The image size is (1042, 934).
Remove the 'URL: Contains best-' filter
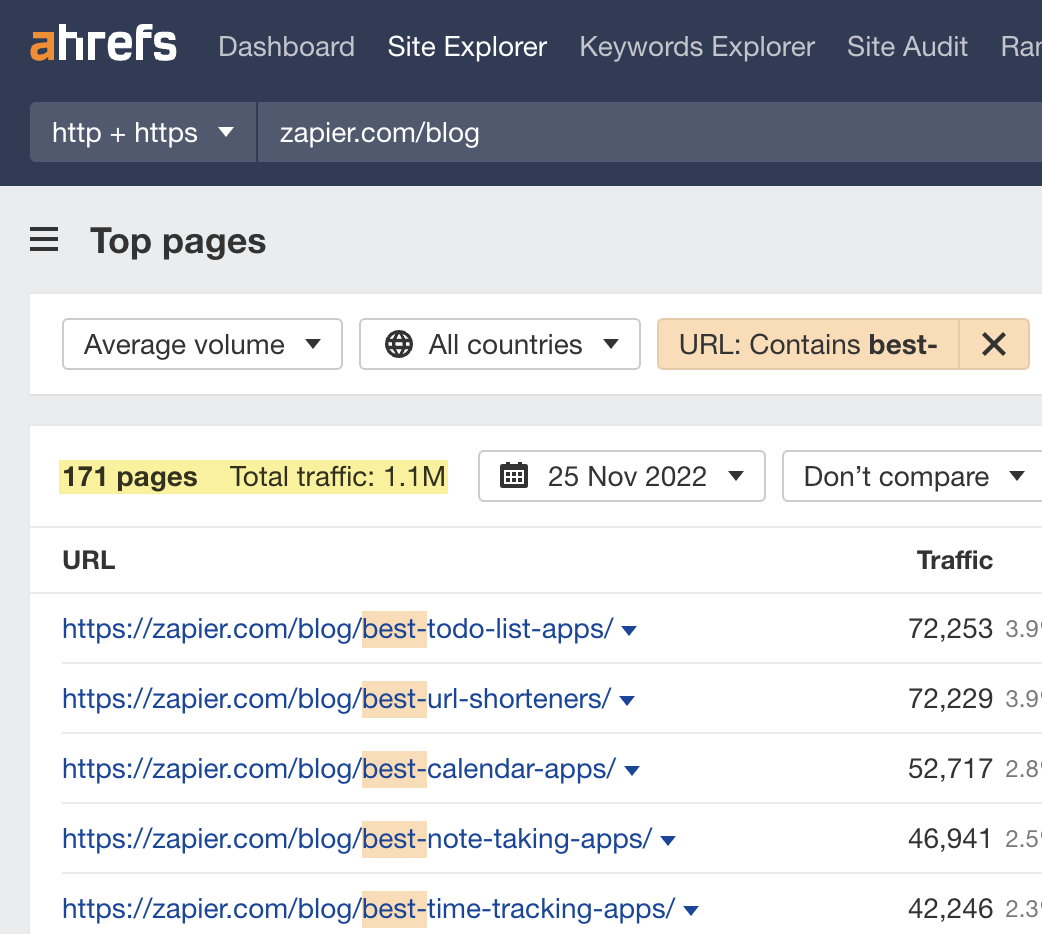994,344
